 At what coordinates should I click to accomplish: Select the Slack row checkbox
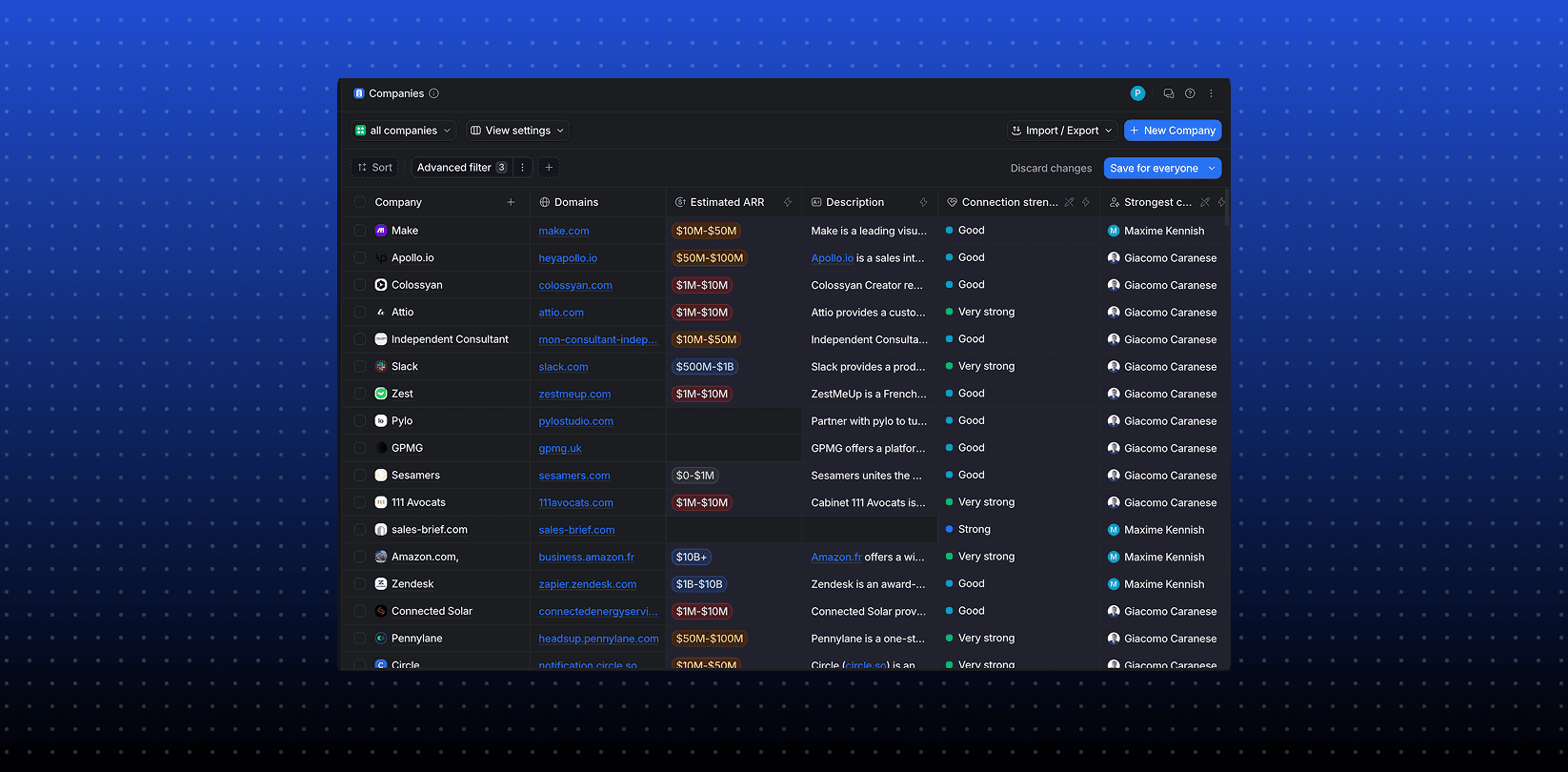pyautogui.click(x=359, y=366)
